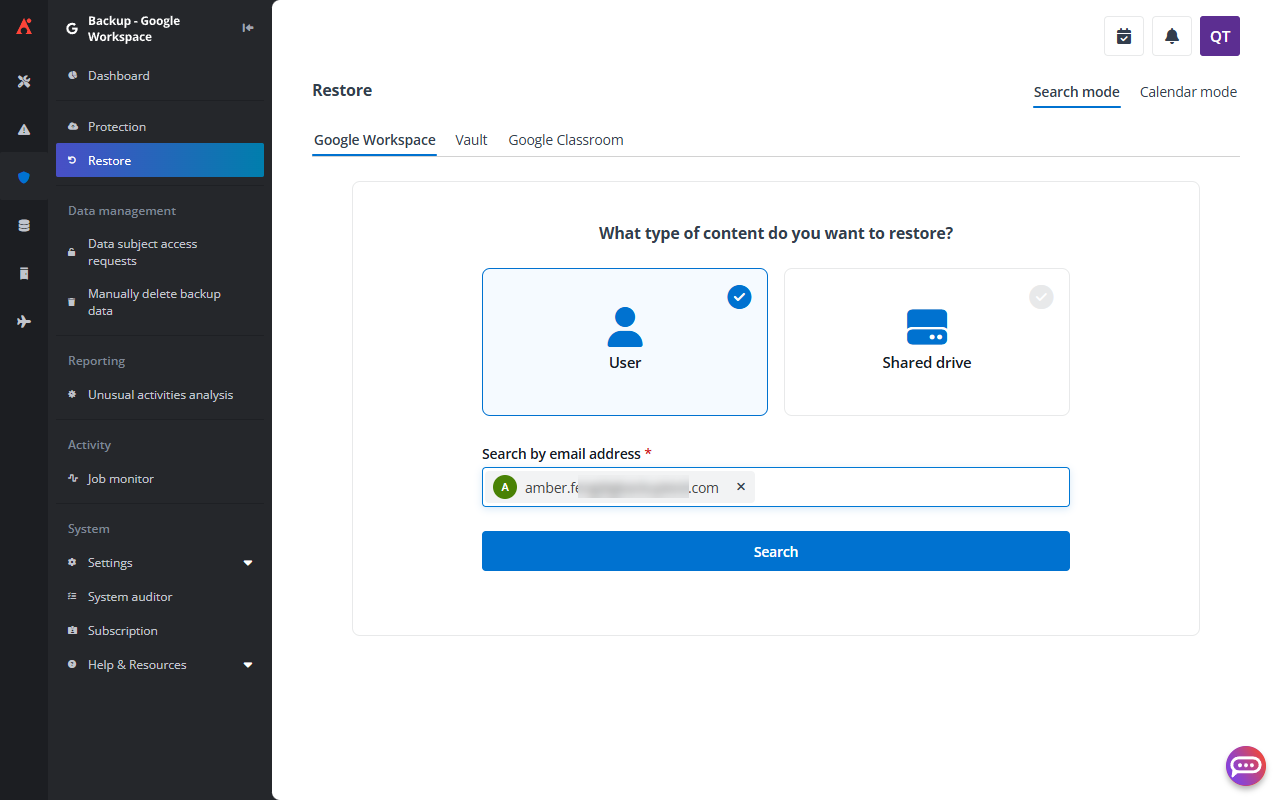
Task: Open the notifications bell
Action: coord(1172,36)
